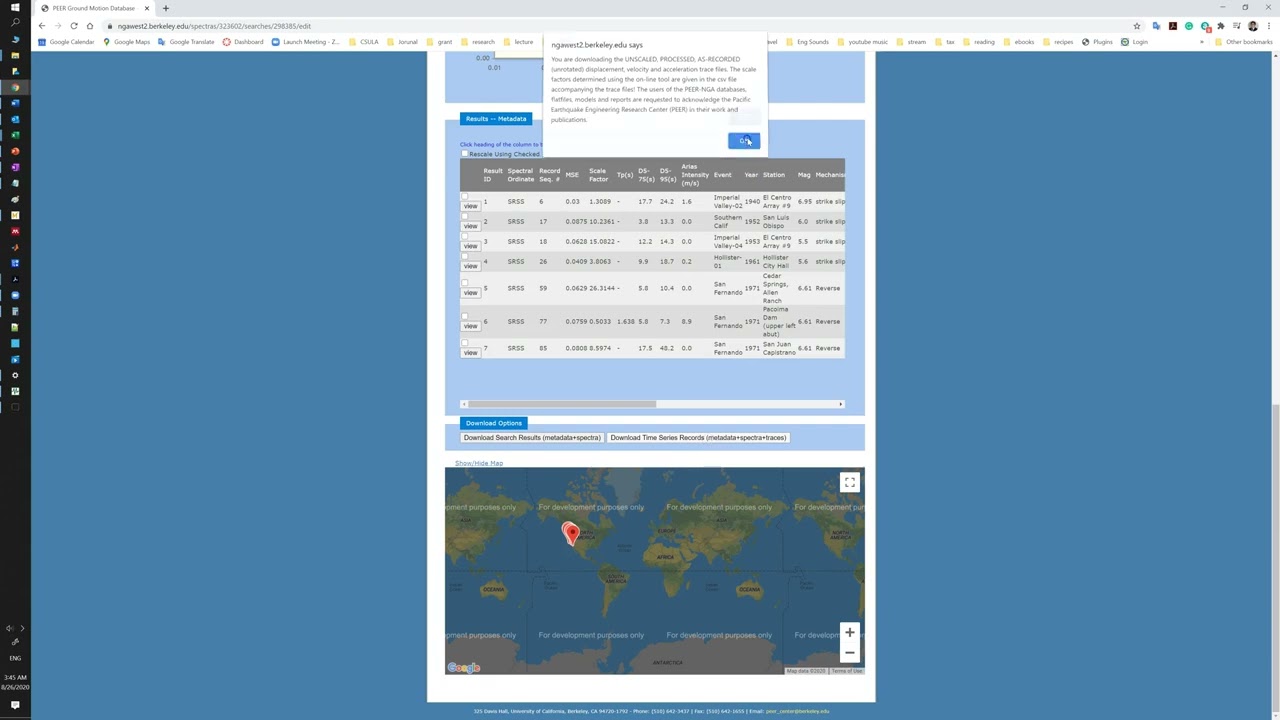
Task: Check the box for result 5
Action: [x=464, y=283]
